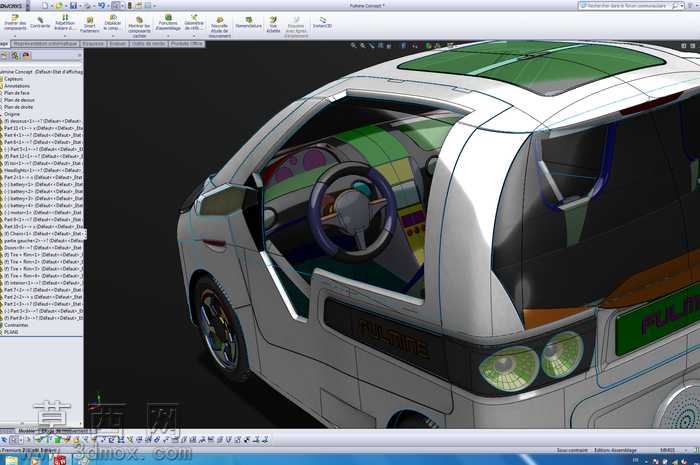
Task: Select Plan de face in the tree
Action: [x=17, y=93]
